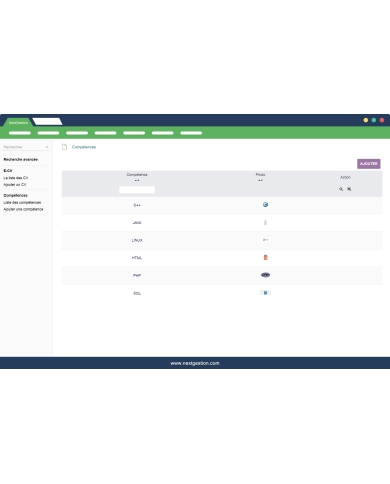Focus the Compétence filter input field
The height and width of the screenshot is (484, 390).
137,190
